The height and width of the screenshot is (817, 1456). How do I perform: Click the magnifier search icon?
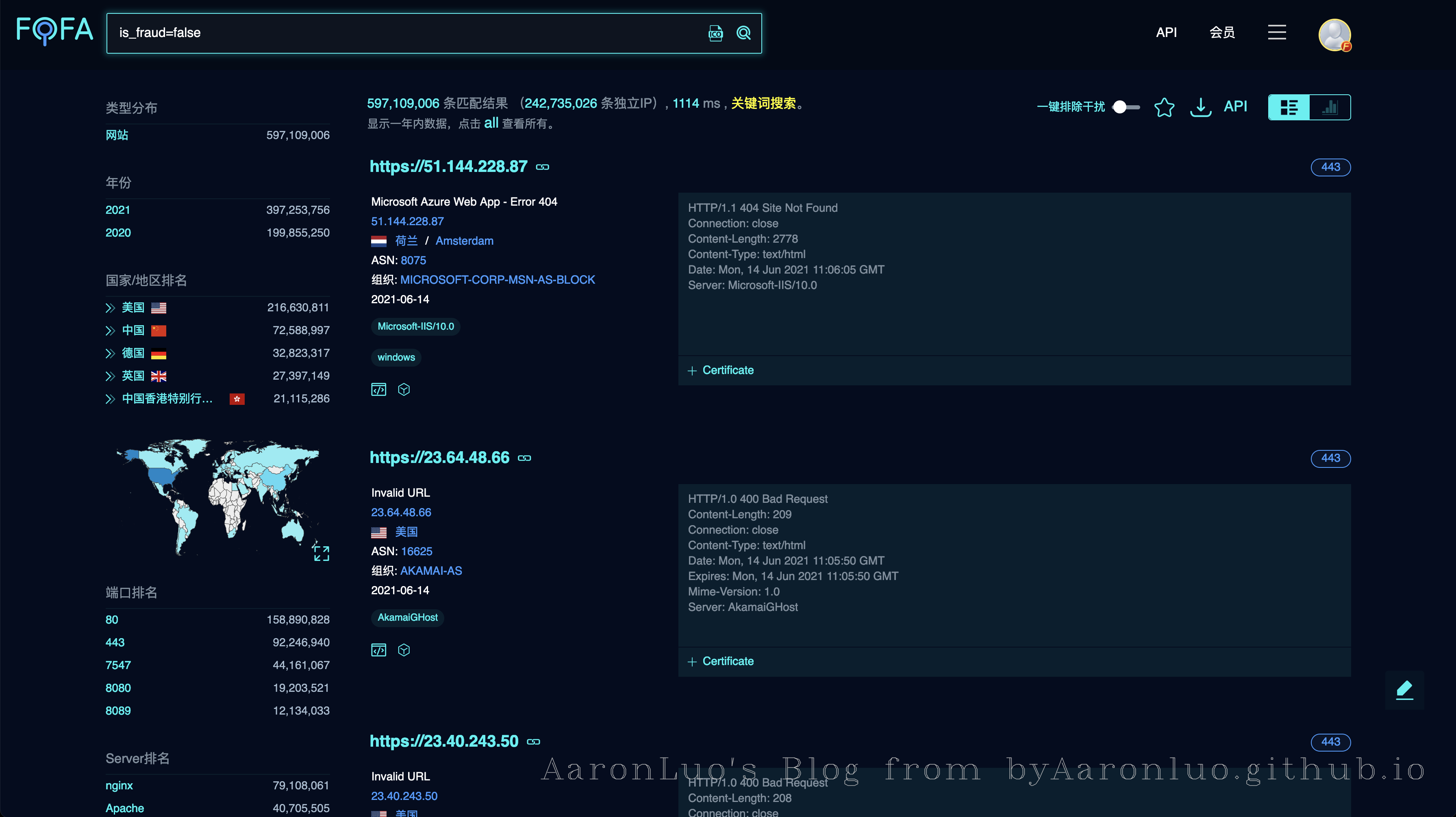[744, 33]
